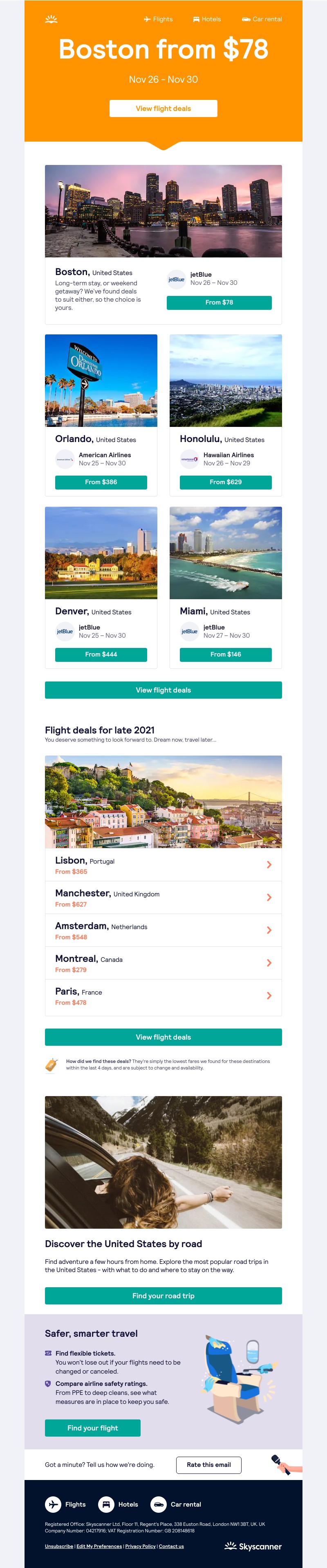Click the price tag icon near deals note
327x1568 pixels.
click(x=51, y=1065)
